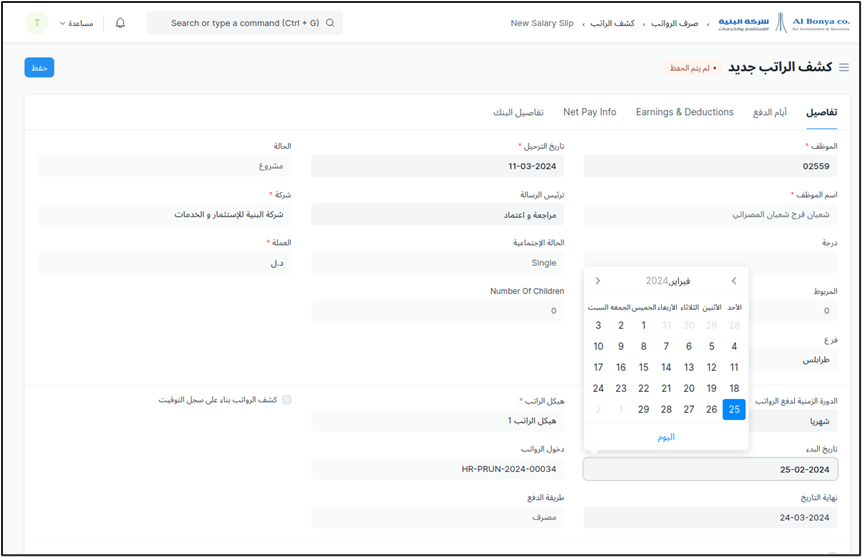Click the حفظ save button
Screen dimensions: 862x557
coord(39,67)
